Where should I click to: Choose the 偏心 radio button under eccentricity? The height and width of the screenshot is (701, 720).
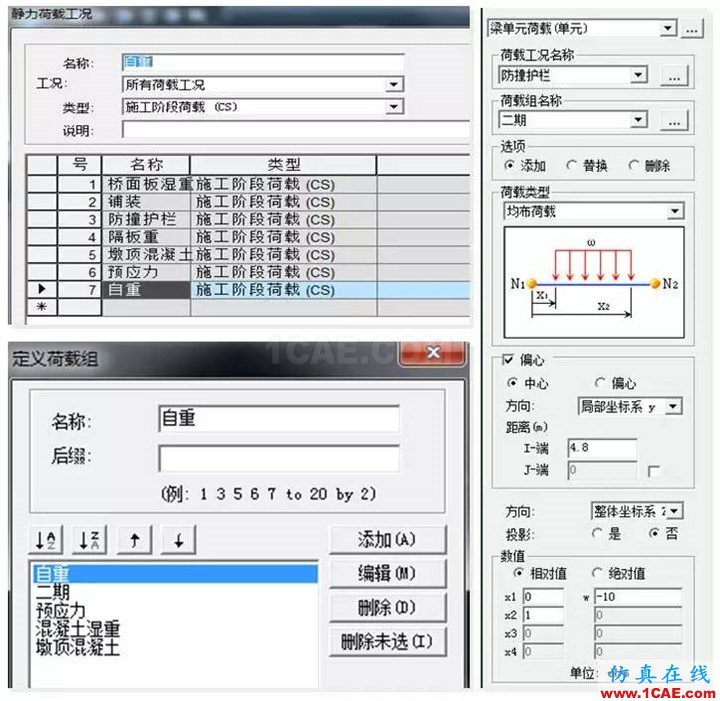click(600, 382)
